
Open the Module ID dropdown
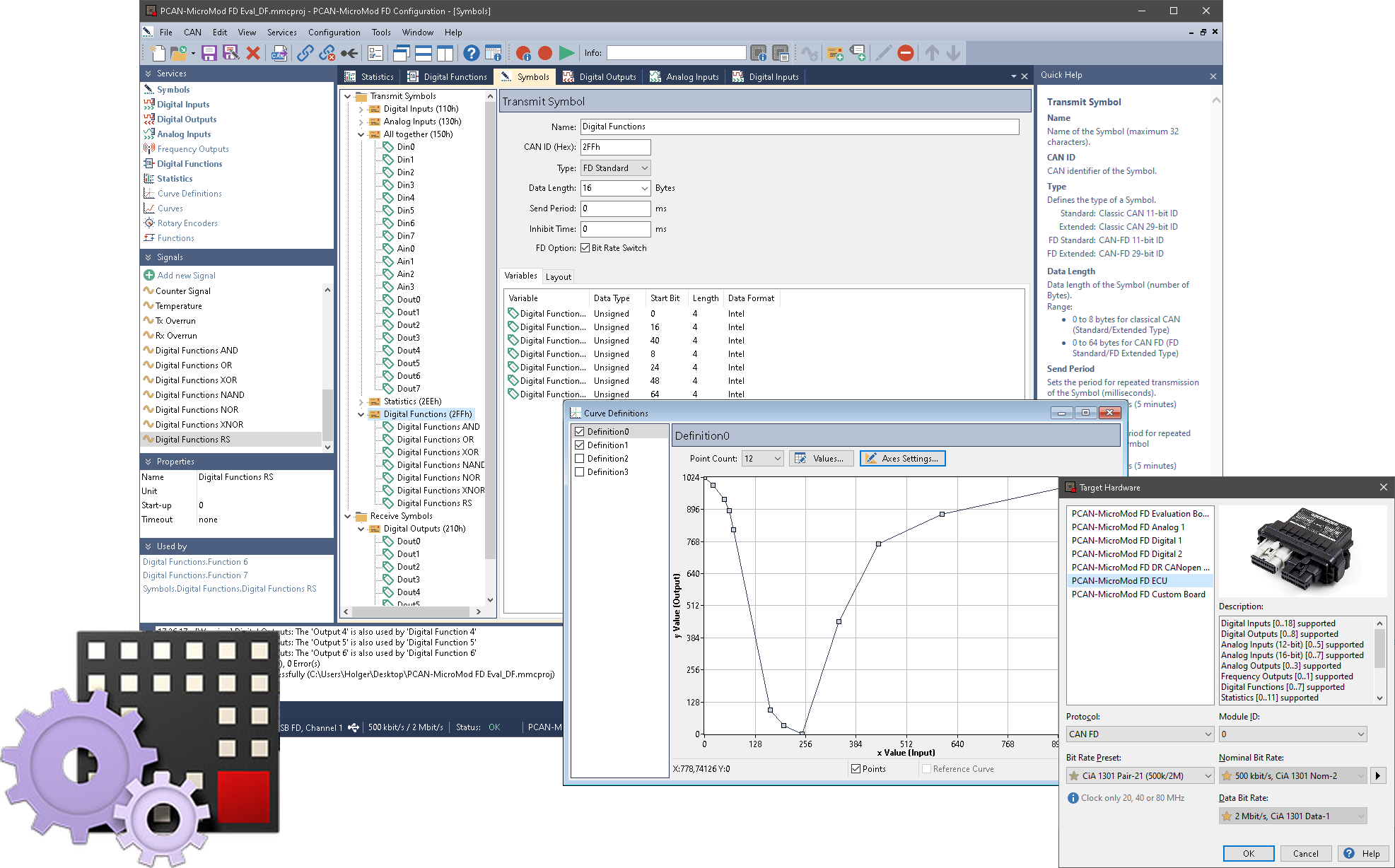coord(1292,734)
